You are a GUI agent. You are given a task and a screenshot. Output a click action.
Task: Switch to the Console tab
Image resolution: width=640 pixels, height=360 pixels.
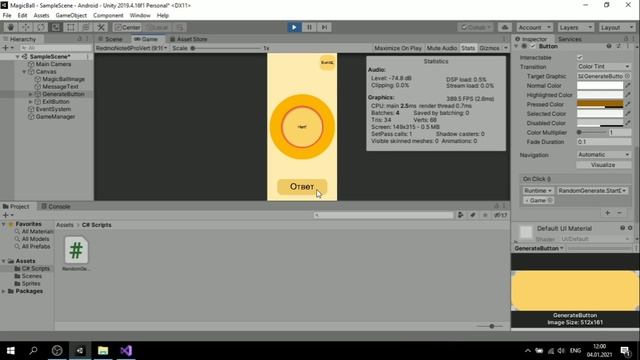point(56,207)
